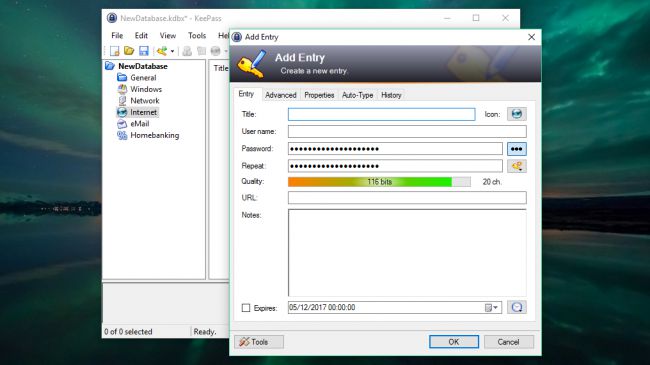650x365 pixels.
Task: Switch to the Auto-Type tab
Action: coord(357,95)
